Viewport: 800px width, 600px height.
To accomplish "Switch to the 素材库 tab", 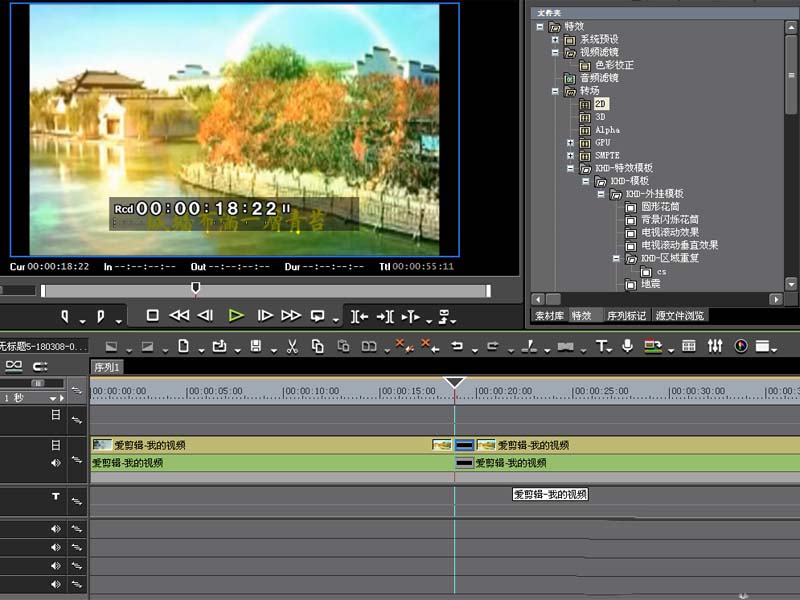I will [549, 316].
